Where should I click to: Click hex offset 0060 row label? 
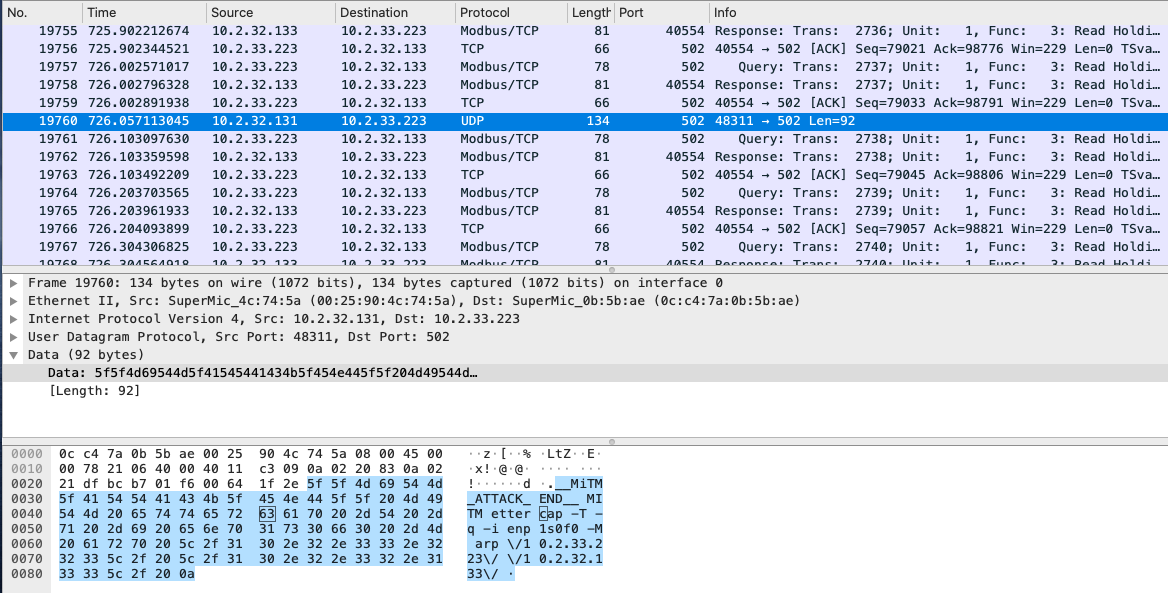click(27, 544)
